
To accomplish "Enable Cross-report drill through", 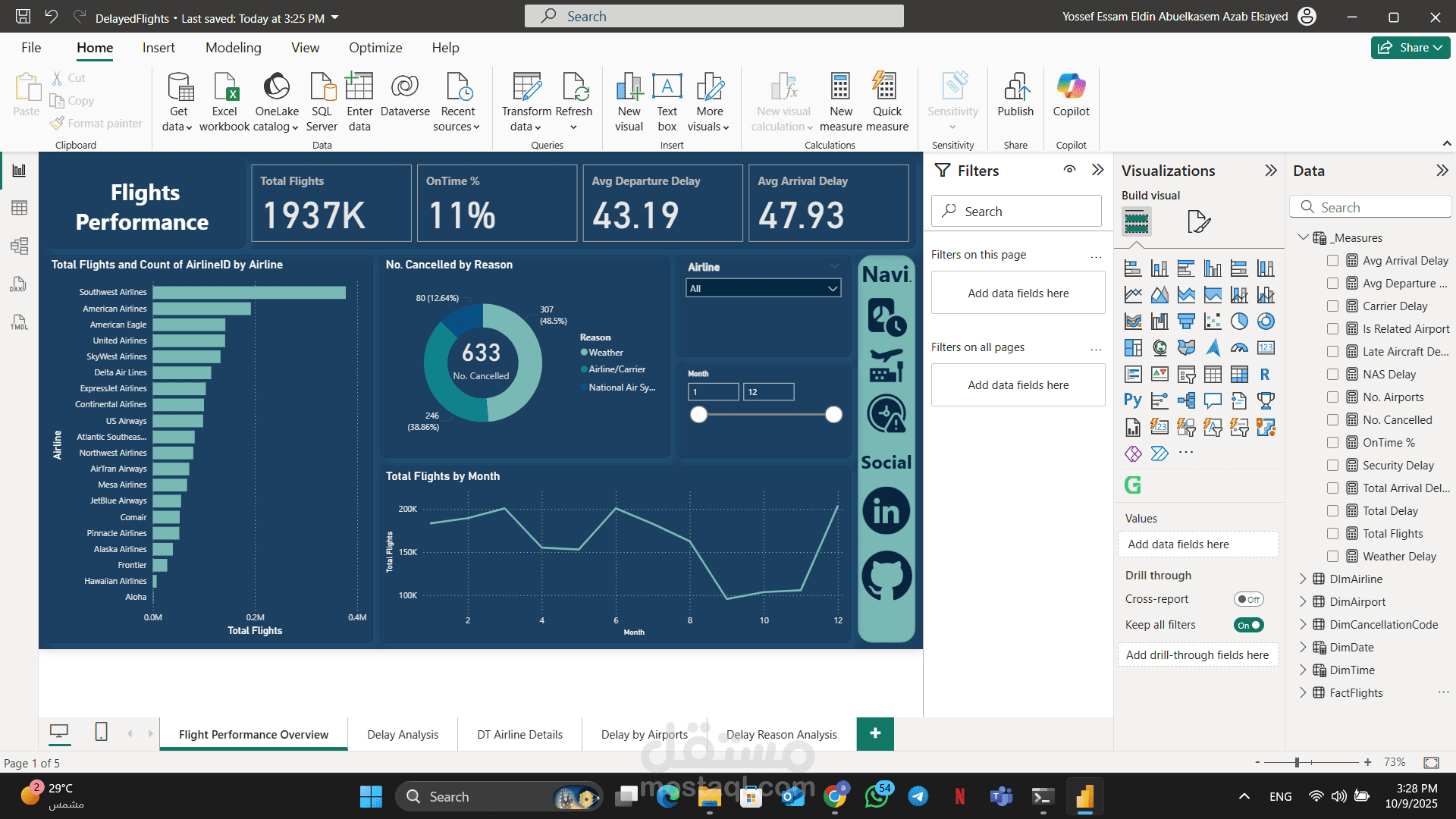I will coord(1248,599).
